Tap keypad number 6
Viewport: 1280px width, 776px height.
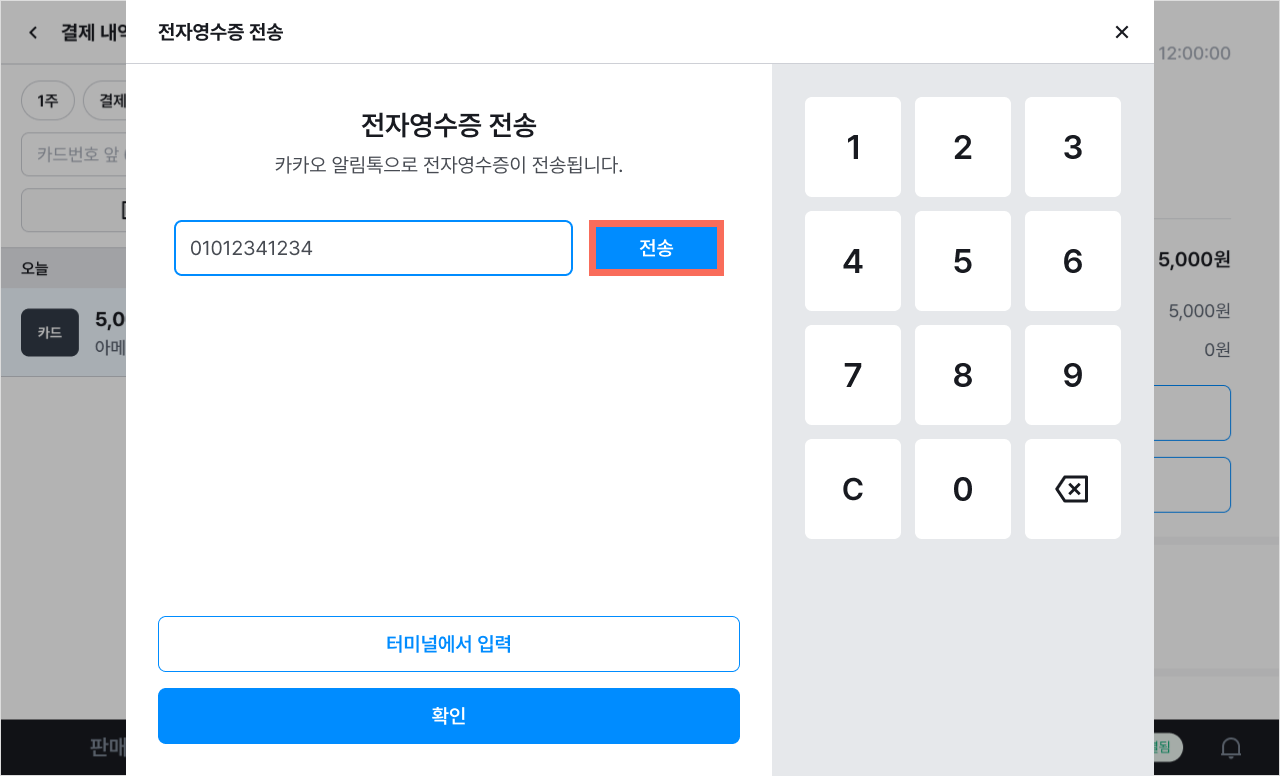point(1073,261)
